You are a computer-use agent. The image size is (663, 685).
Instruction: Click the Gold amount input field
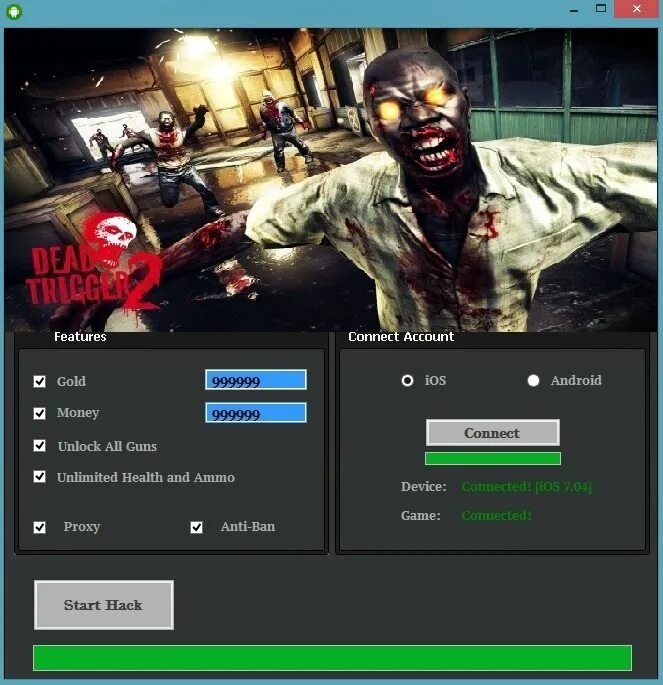tap(256, 380)
